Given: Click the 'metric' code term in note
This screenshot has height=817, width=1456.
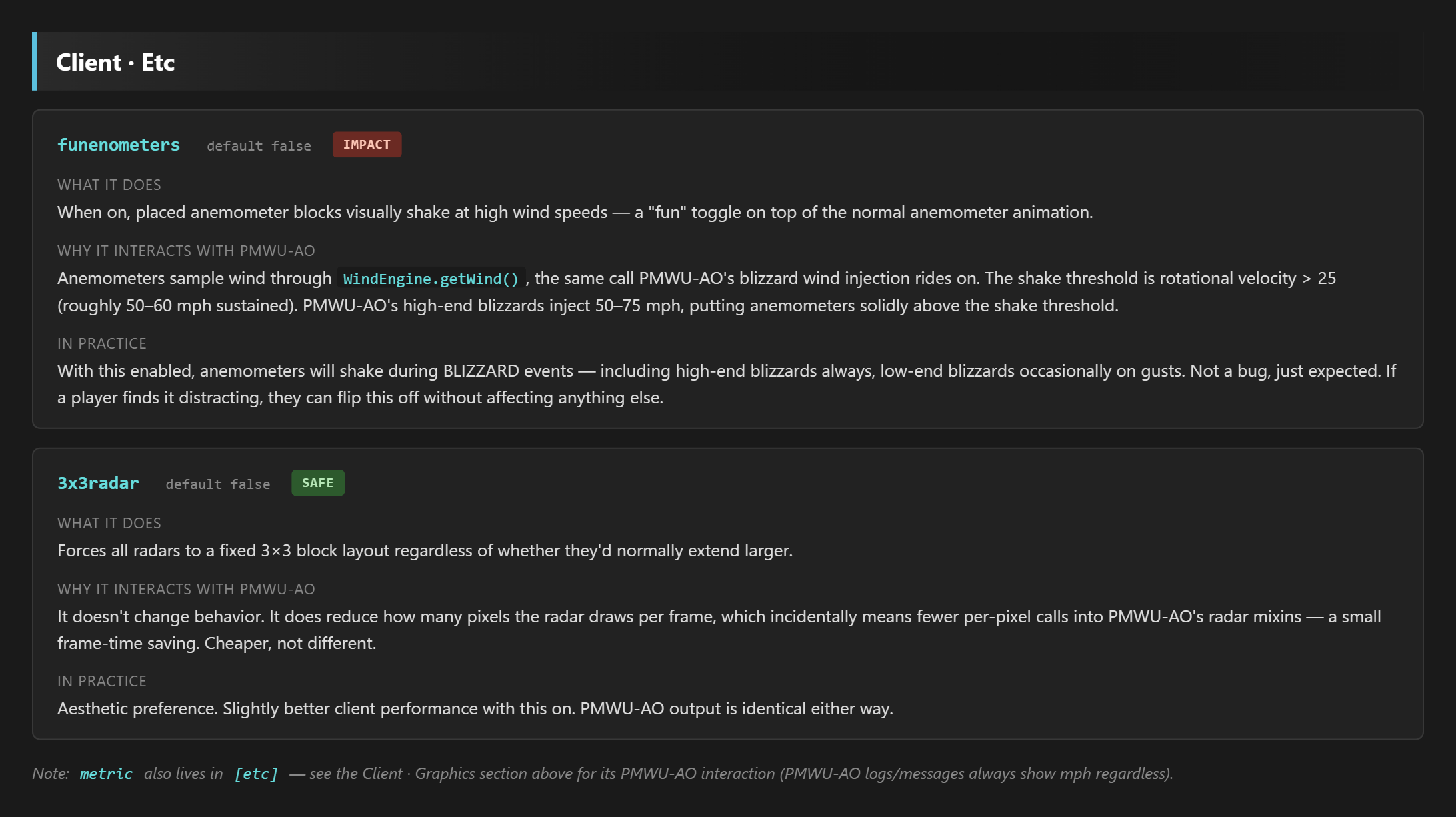Looking at the screenshot, I should 106,774.
